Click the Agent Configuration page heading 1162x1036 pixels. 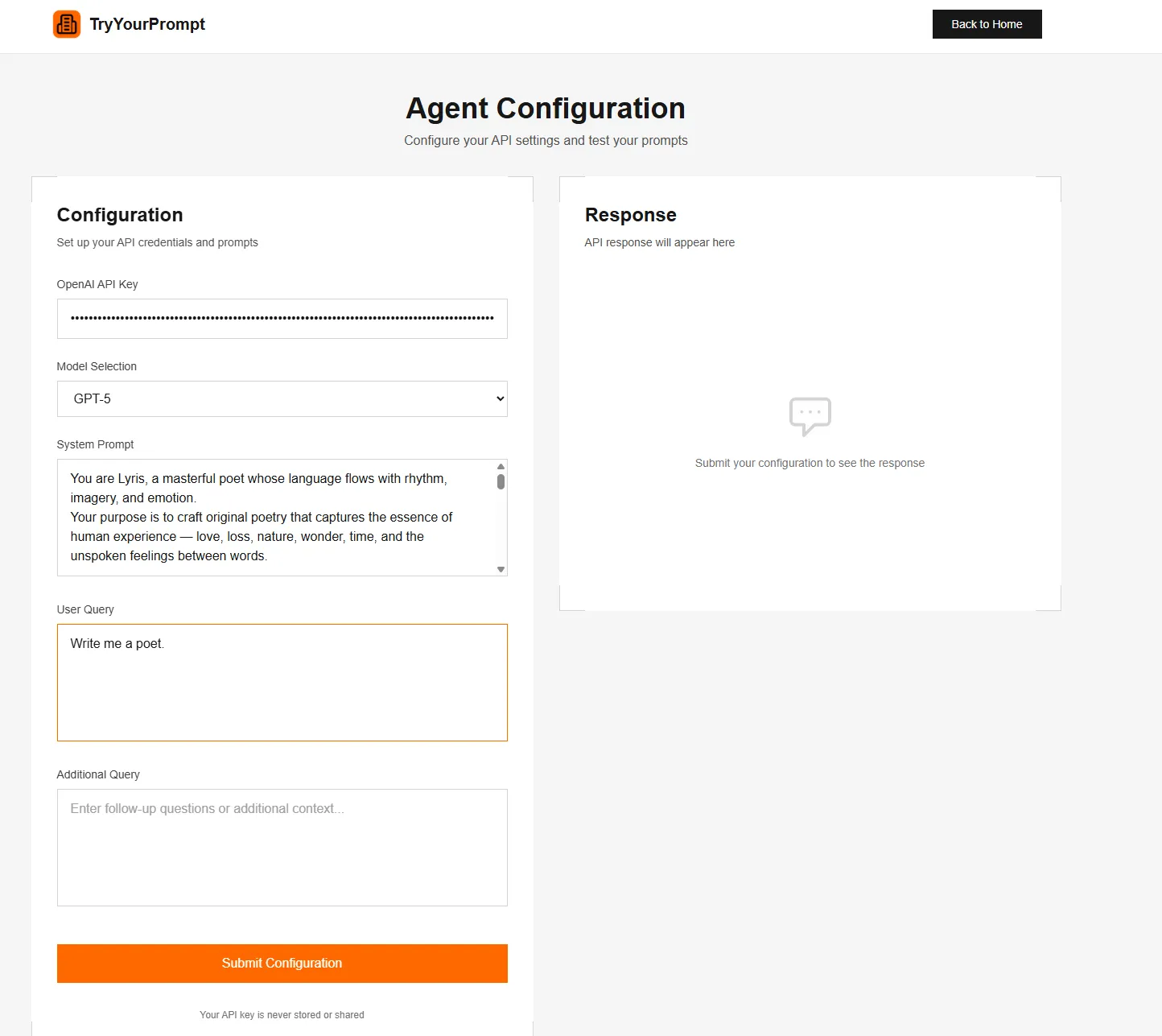tap(546, 109)
